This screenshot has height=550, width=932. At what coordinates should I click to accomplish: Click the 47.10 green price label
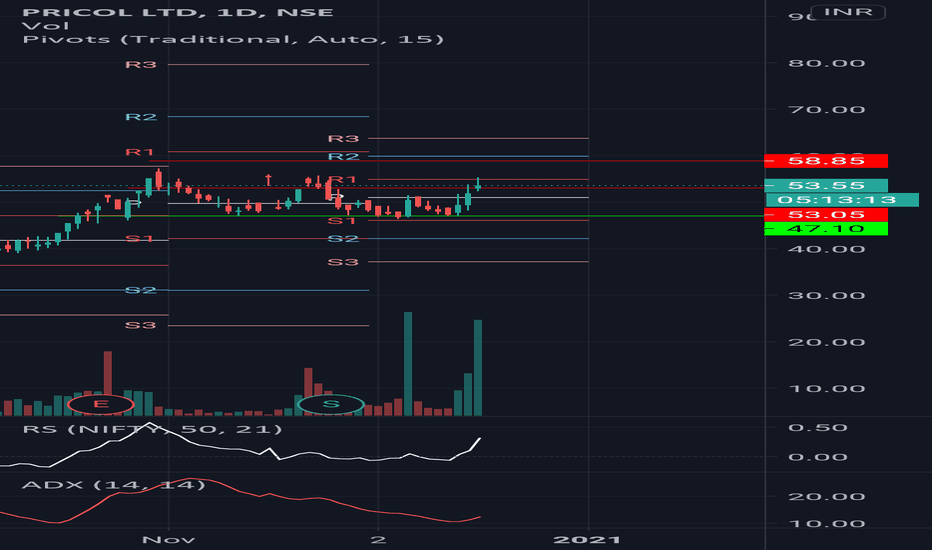826,228
